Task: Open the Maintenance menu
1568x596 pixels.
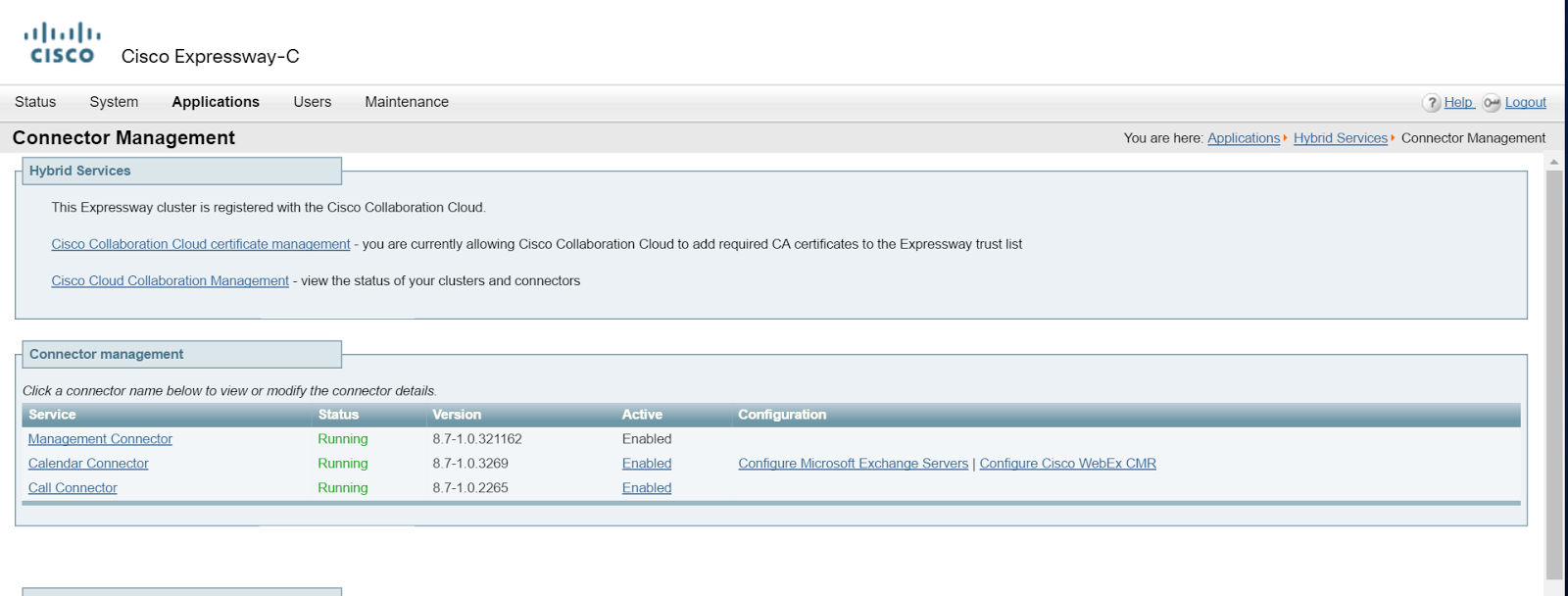Action: (407, 102)
